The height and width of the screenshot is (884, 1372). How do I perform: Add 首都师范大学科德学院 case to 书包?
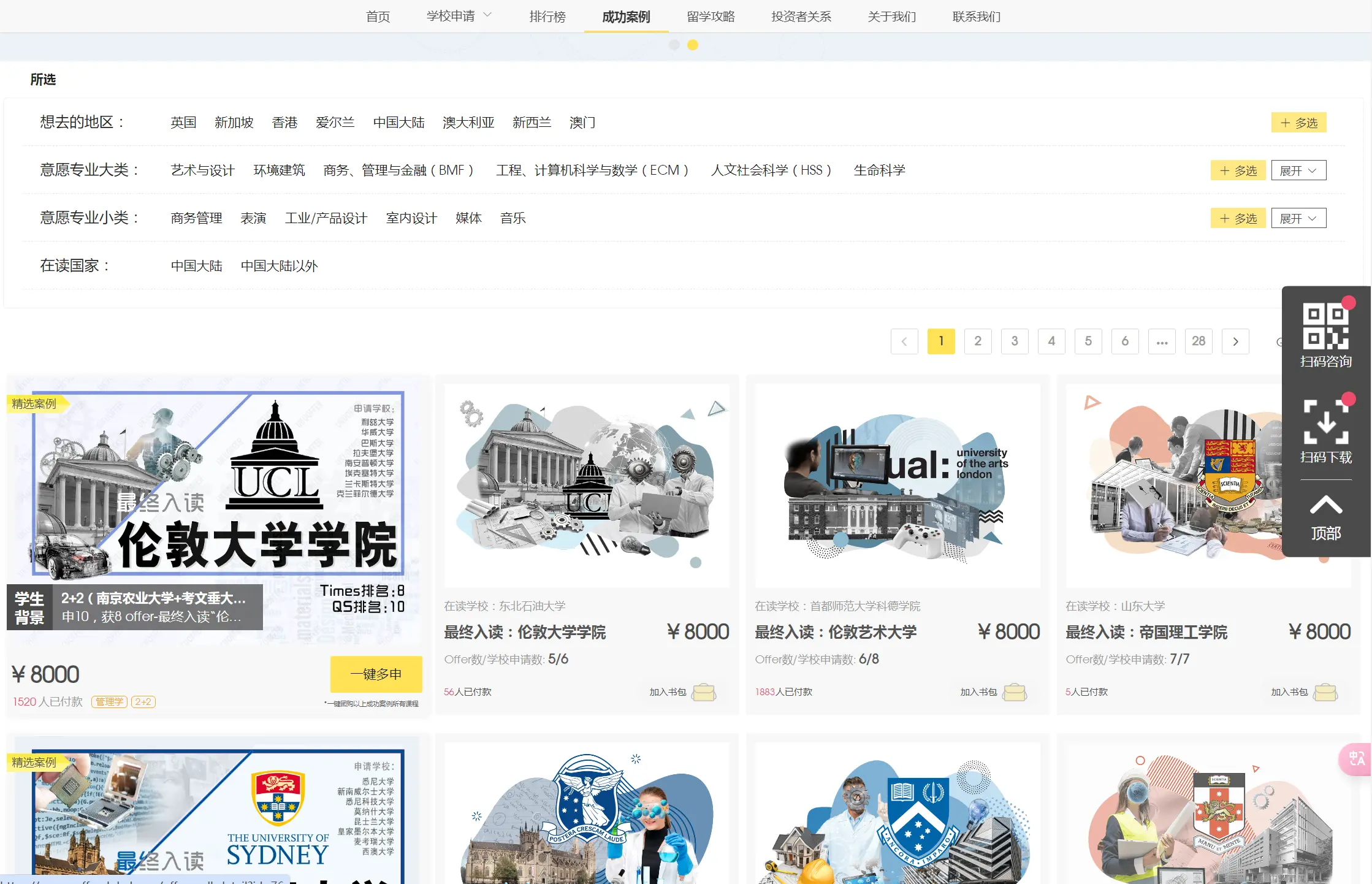click(993, 692)
